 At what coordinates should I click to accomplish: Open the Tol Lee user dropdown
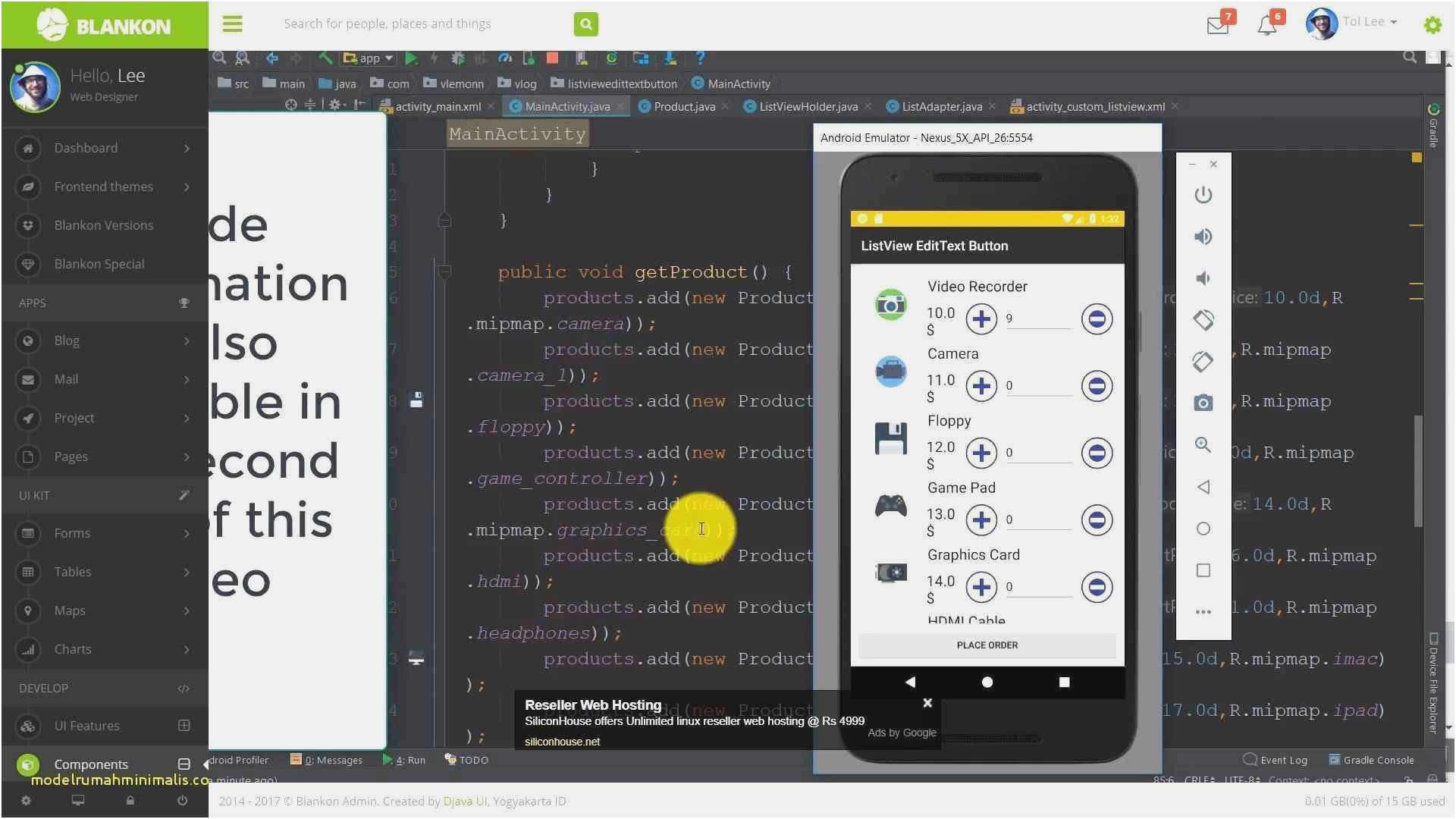click(1369, 22)
